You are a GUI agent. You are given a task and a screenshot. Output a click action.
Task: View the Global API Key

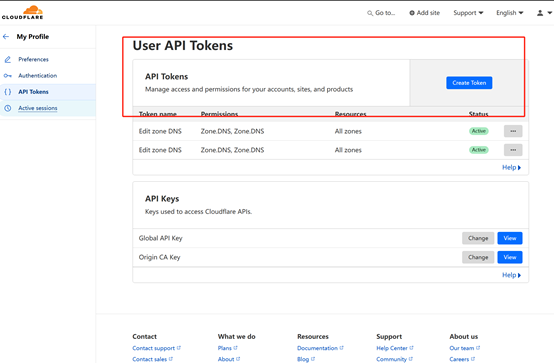coord(510,238)
